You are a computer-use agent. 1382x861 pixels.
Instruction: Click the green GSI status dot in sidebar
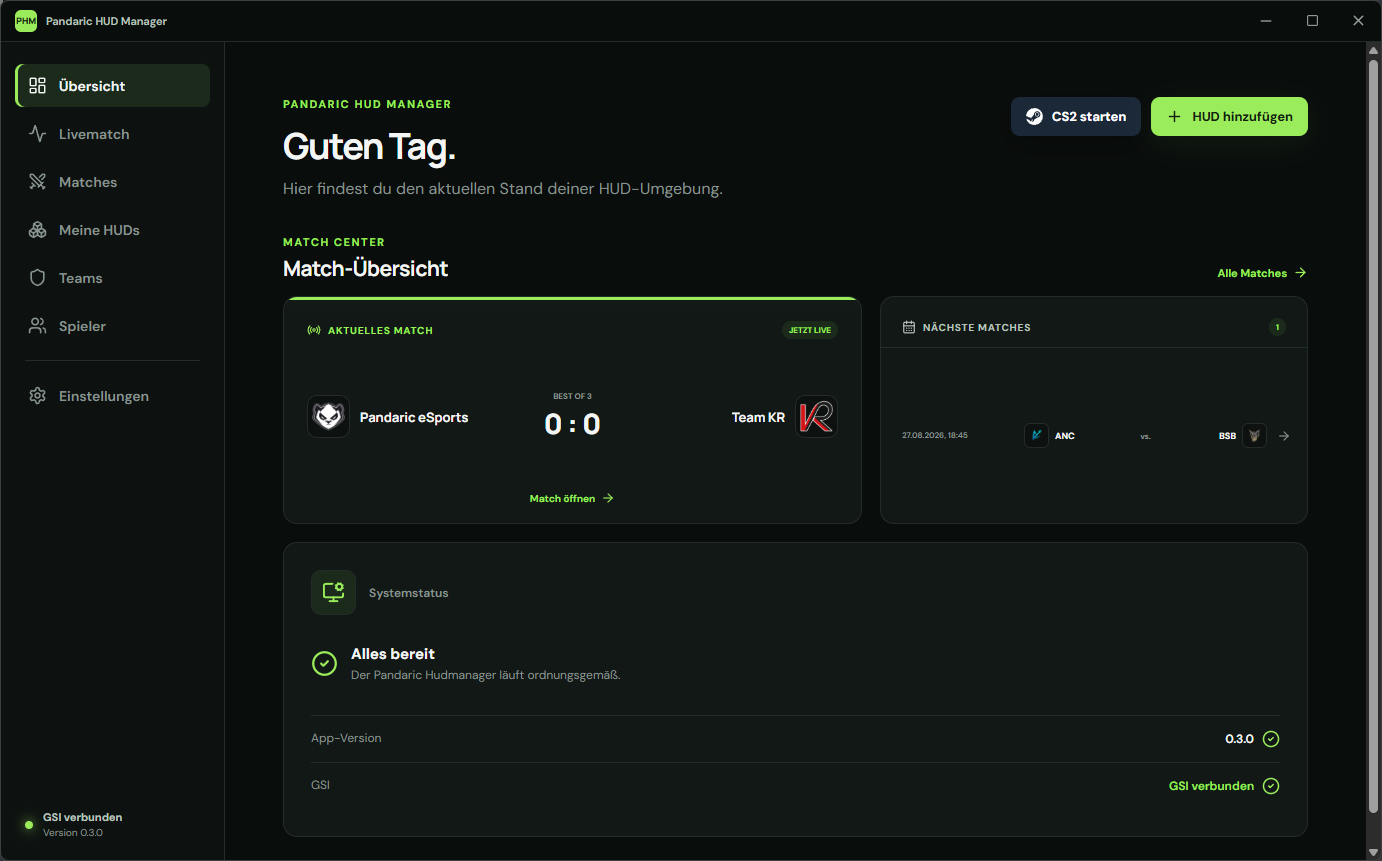click(29, 825)
